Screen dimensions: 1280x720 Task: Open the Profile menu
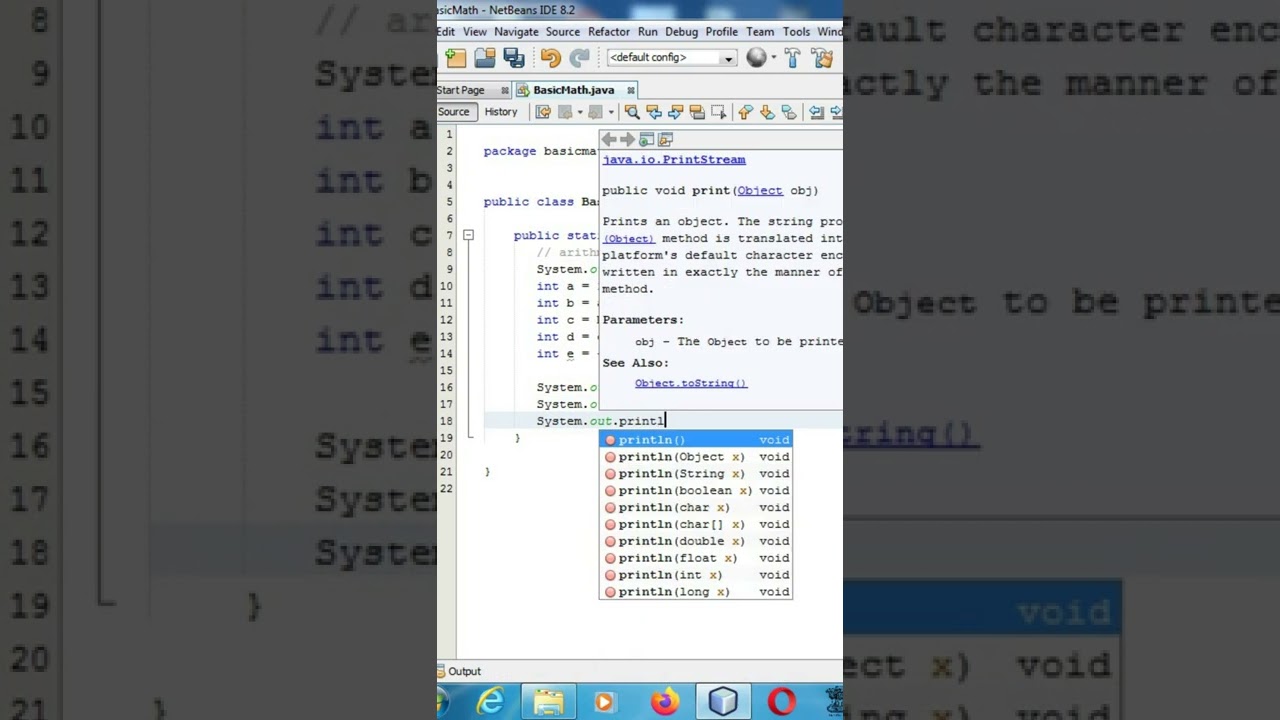pyautogui.click(x=722, y=32)
